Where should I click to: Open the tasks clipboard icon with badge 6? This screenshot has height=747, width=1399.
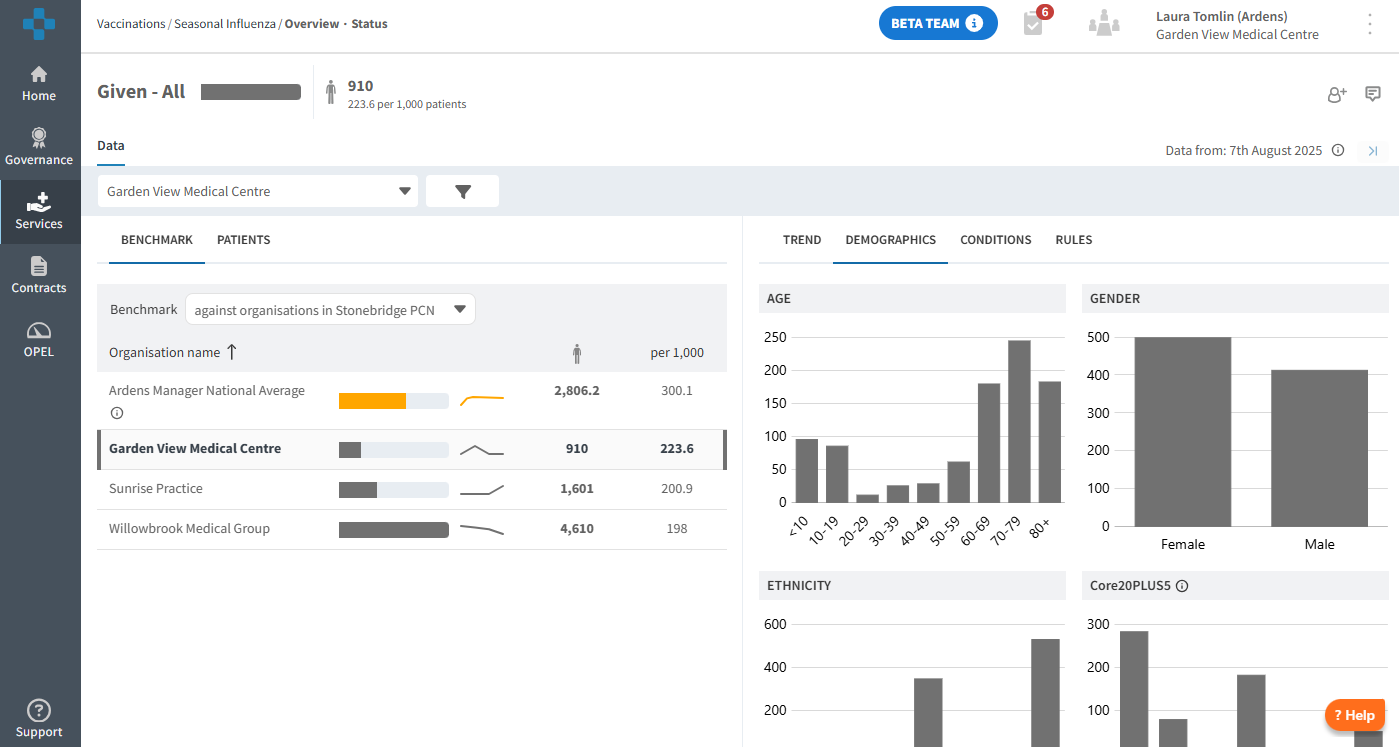(x=1035, y=22)
